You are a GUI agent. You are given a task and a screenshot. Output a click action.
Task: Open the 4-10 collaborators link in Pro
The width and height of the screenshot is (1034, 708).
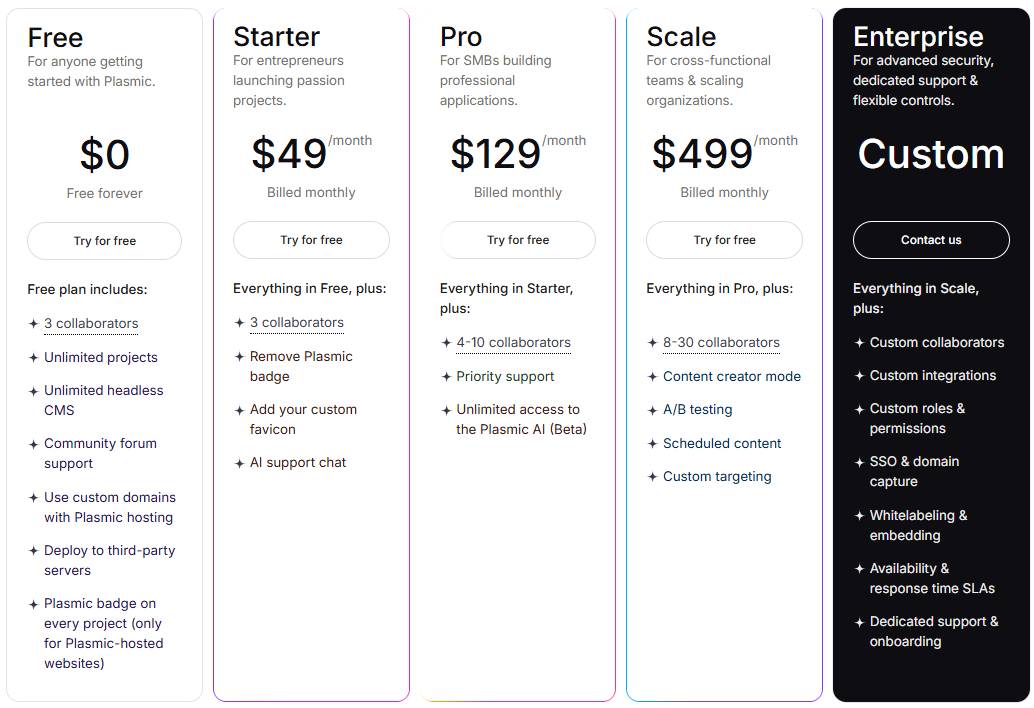pyautogui.click(x=514, y=342)
